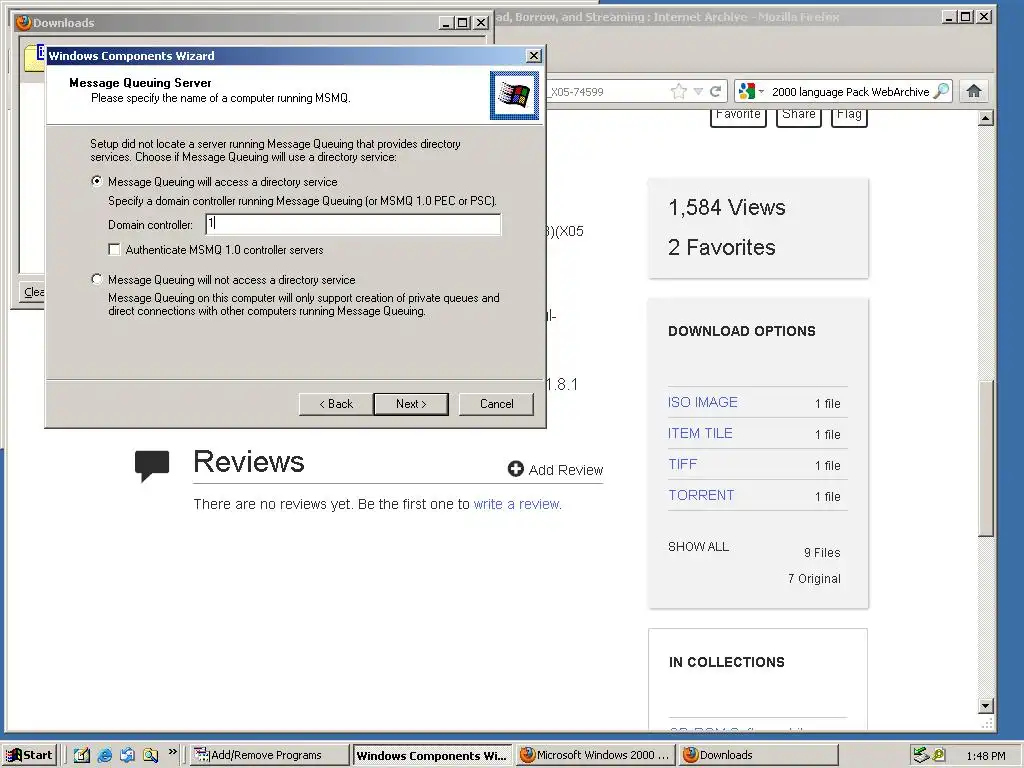Switch to Downloads taskbar button
The width and height of the screenshot is (1024, 768).
pos(758,755)
